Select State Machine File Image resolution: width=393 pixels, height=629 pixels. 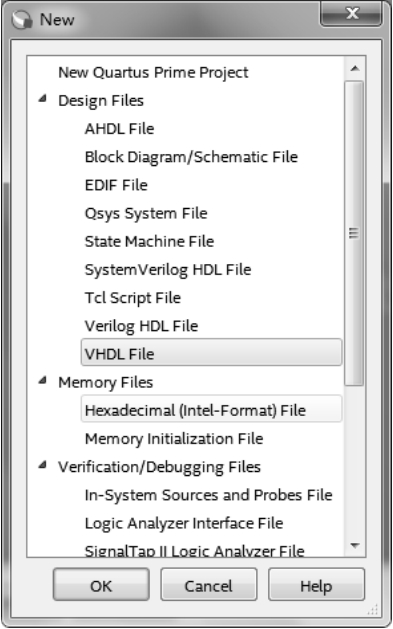tap(149, 241)
